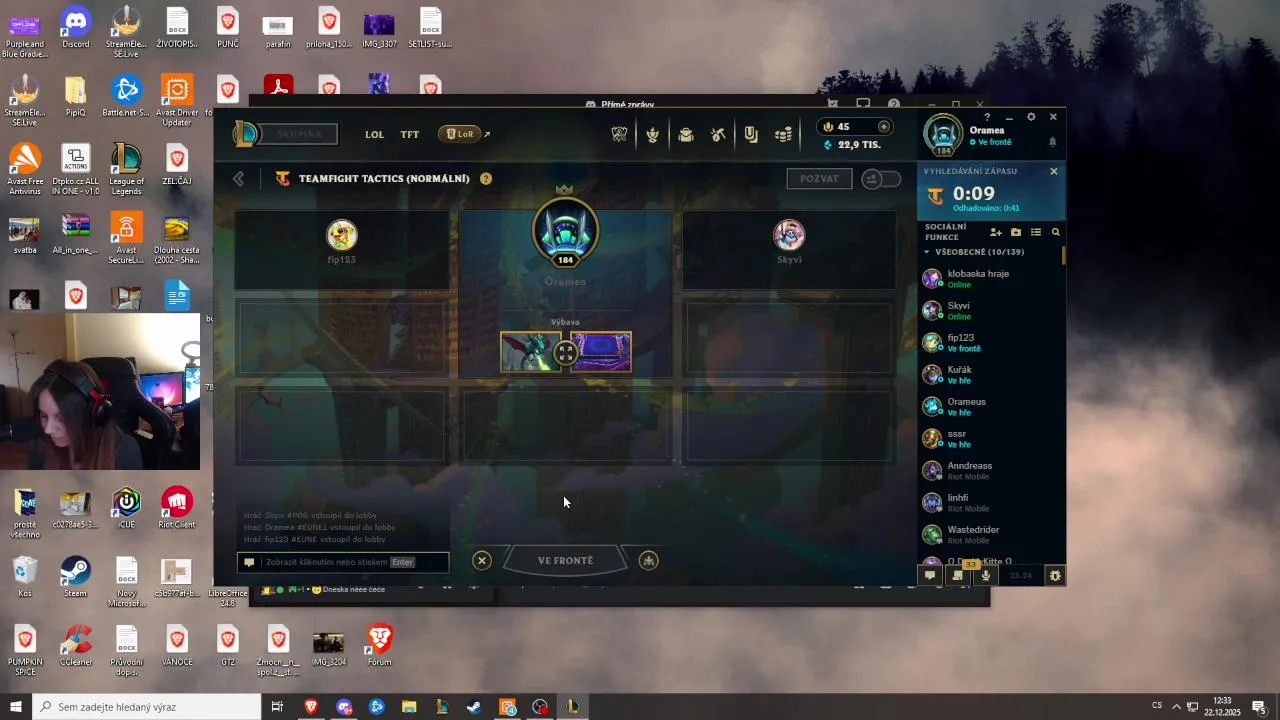This screenshot has height=720, width=1280.
Task: Click the Ve frontě queue button
Action: pos(565,561)
